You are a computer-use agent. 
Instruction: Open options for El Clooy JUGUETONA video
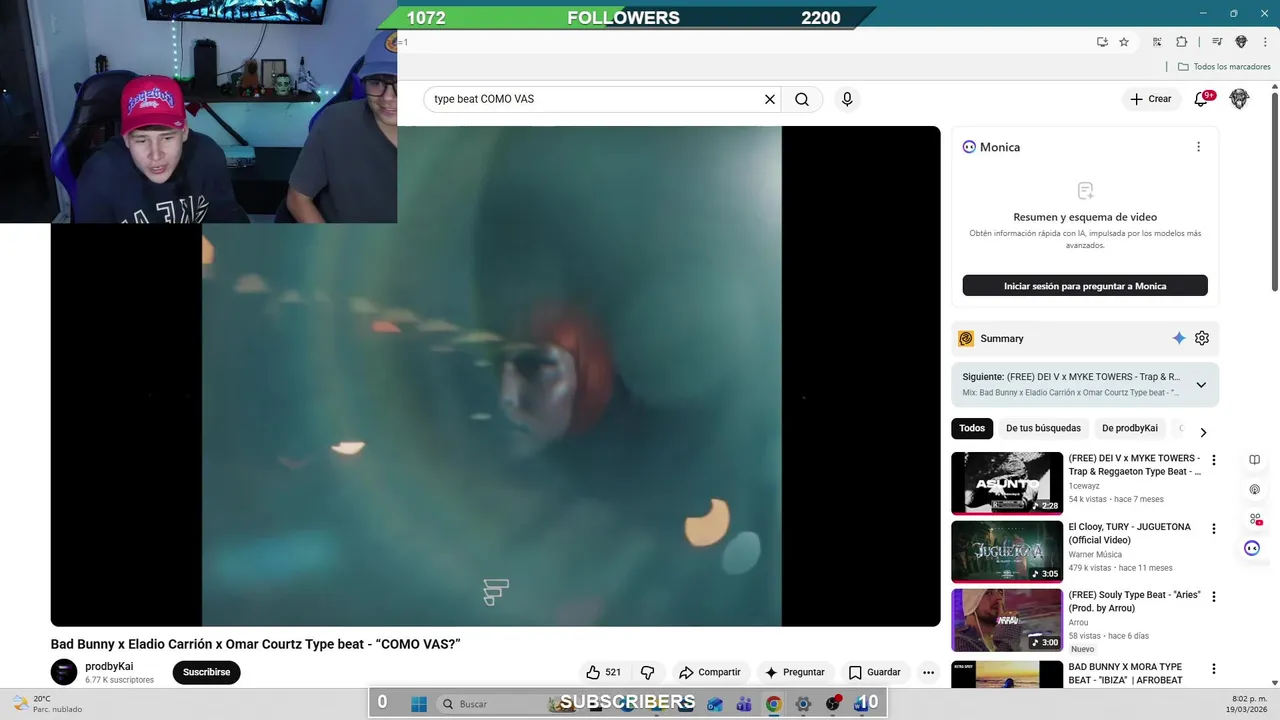1214,528
